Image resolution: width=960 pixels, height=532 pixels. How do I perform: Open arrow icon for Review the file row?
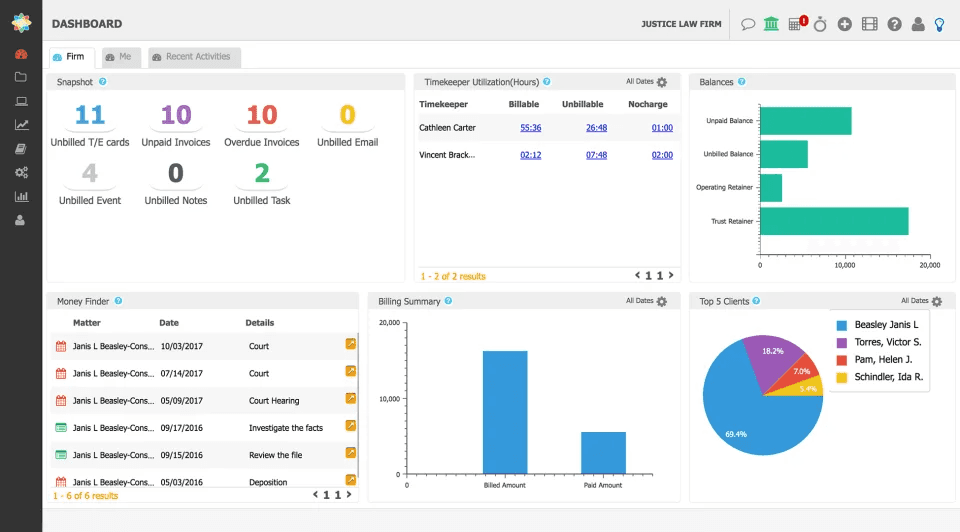click(351, 453)
